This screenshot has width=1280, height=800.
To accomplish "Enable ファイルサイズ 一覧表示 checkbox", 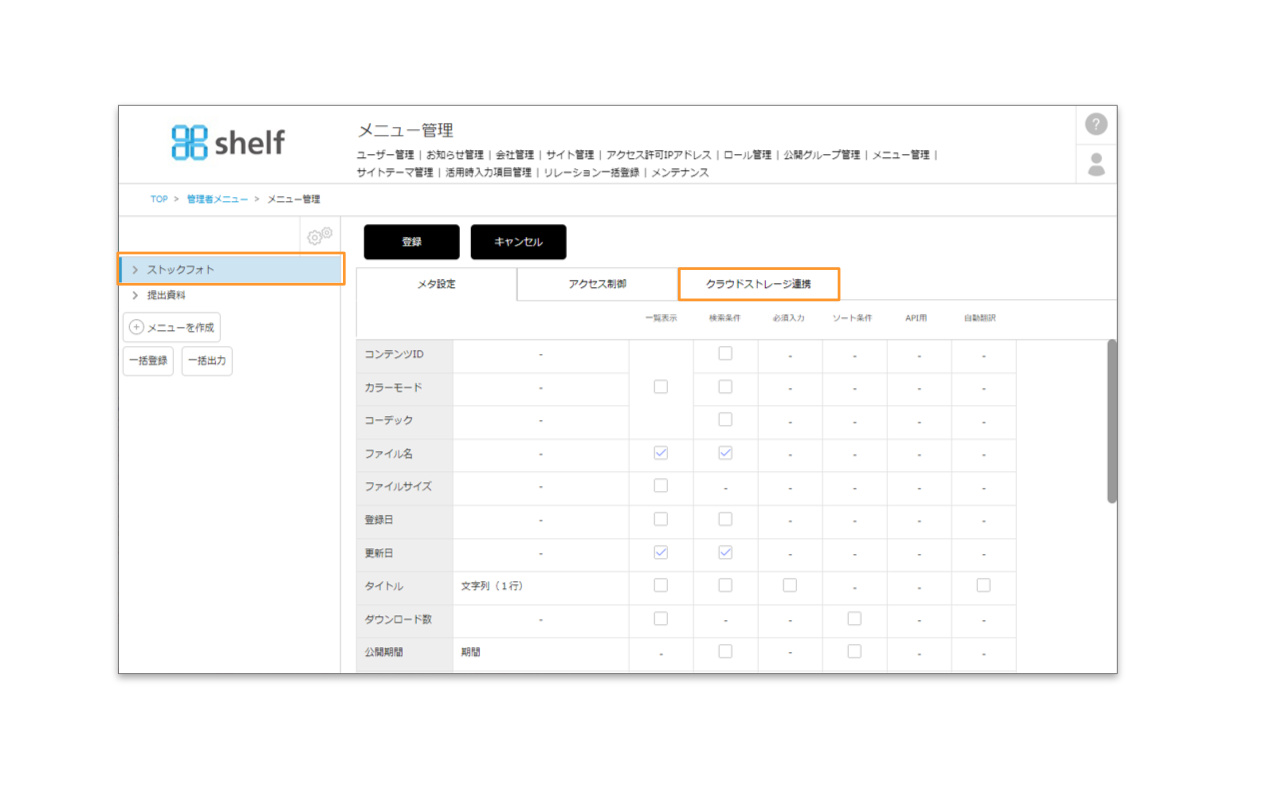I will (x=660, y=485).
